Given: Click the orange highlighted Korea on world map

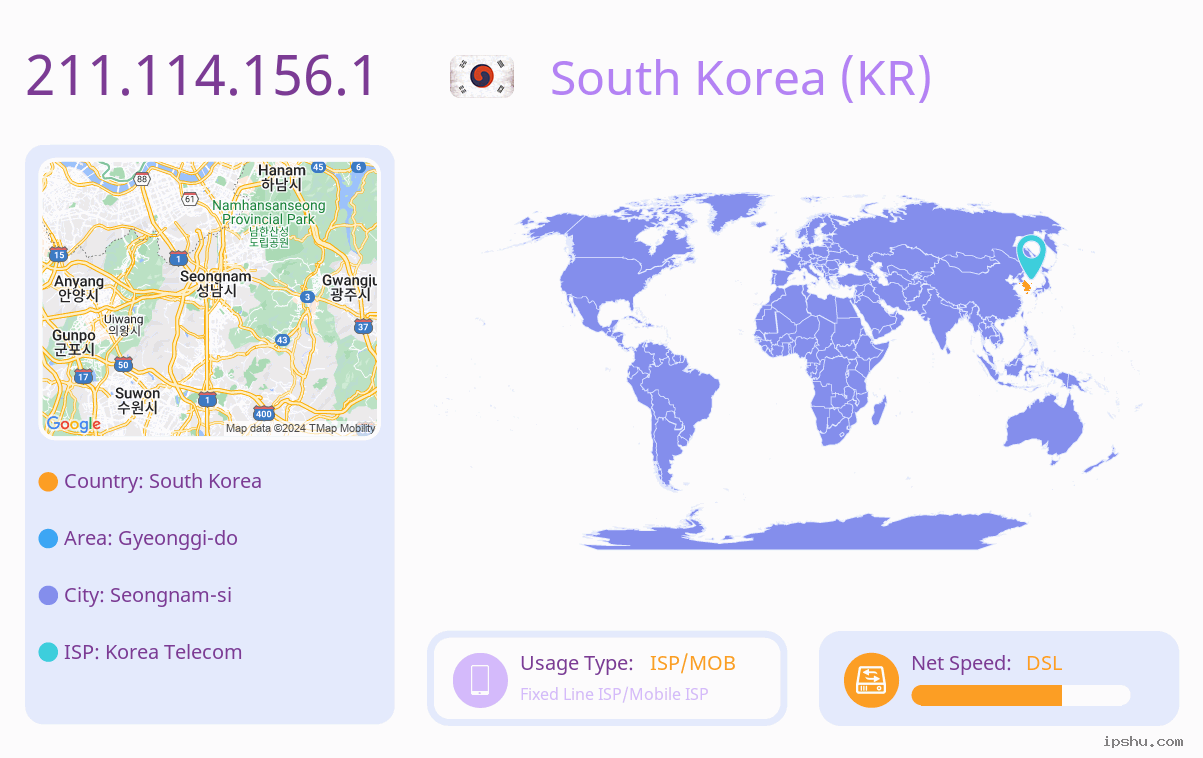Looking at the screenshot, I should point(1026,286).
